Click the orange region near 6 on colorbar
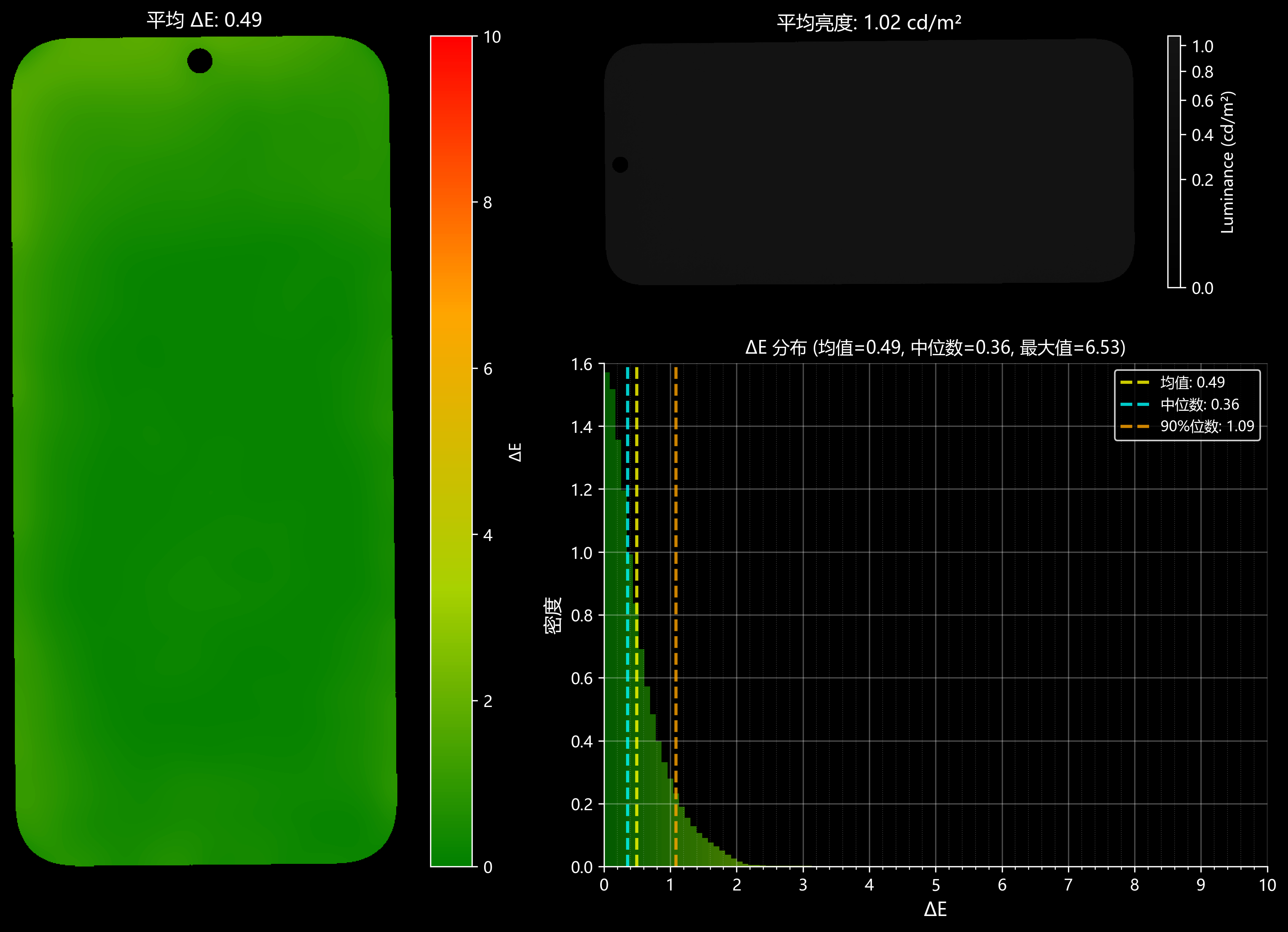Screen dimensions: 1288x932 (451, 364)
